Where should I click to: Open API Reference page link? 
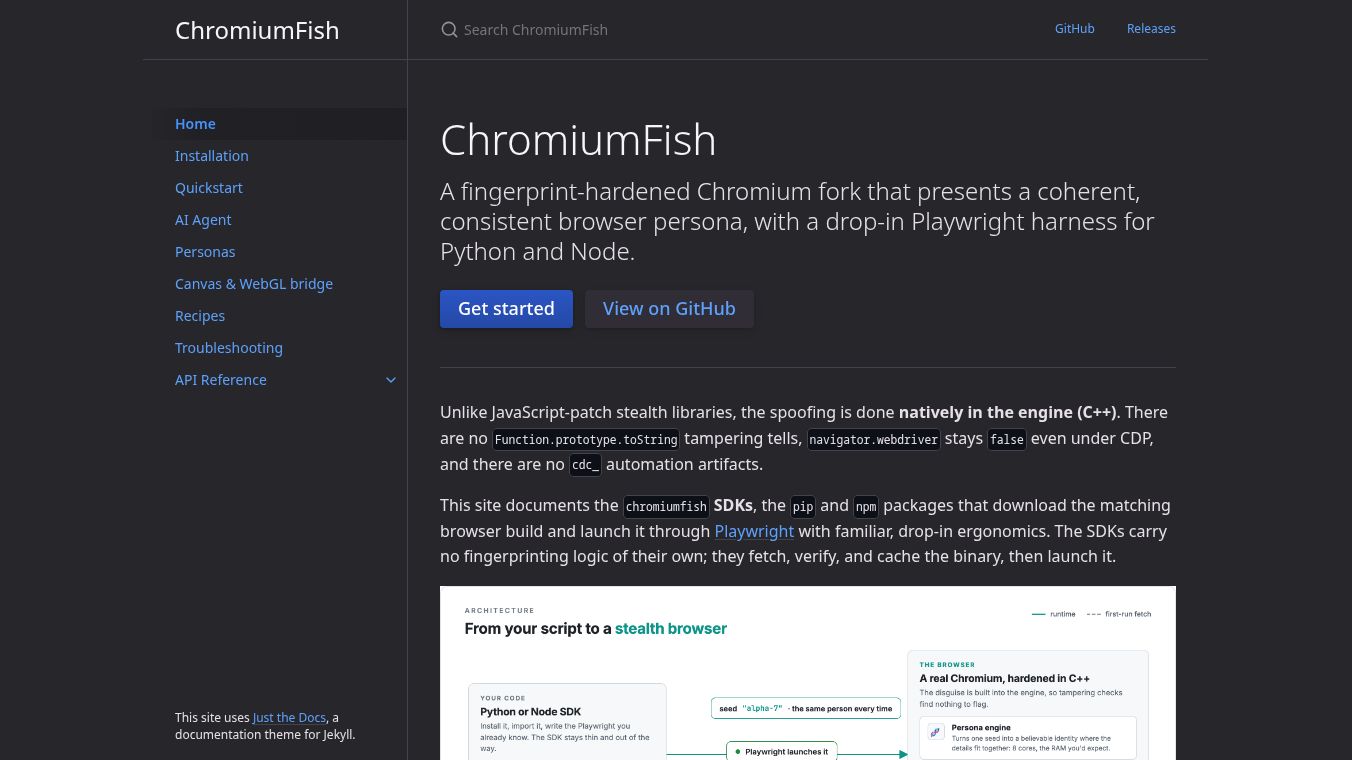click(x=221, y=380)
